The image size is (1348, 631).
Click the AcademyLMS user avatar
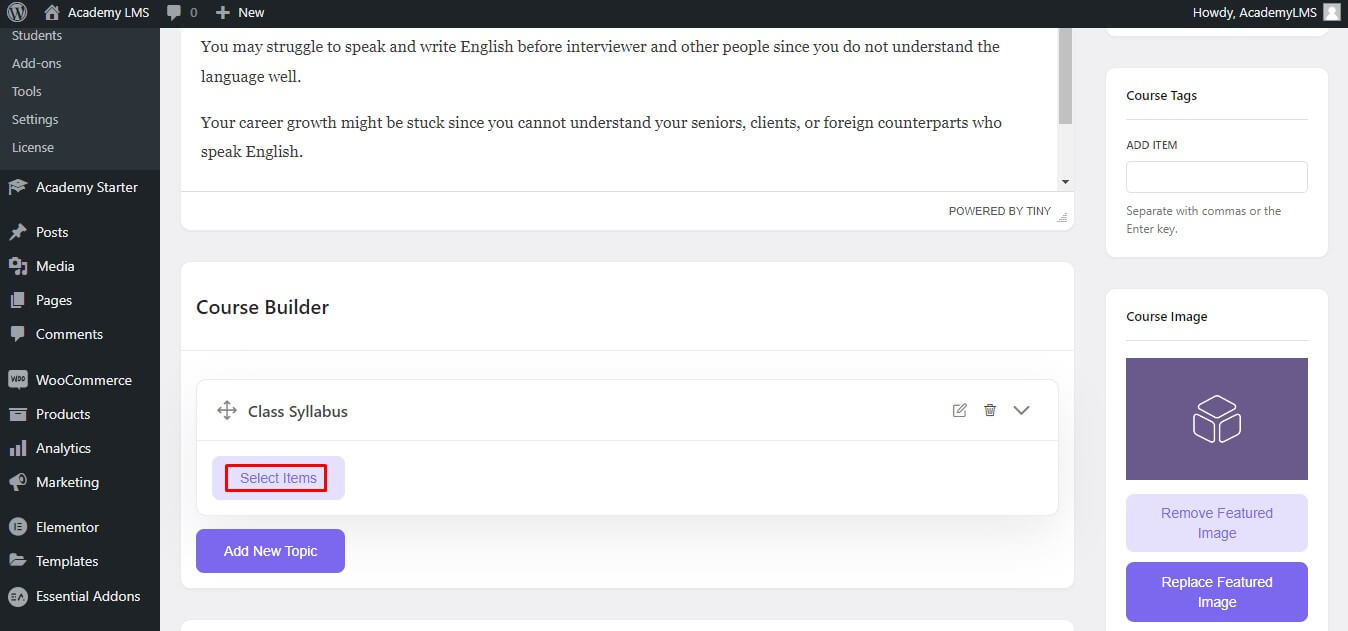pos(1331,13)
